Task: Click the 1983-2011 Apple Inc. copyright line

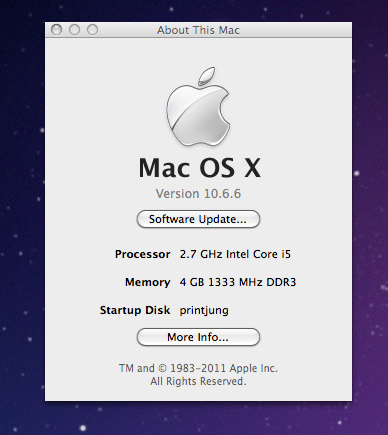Action: tap(198, 368)
